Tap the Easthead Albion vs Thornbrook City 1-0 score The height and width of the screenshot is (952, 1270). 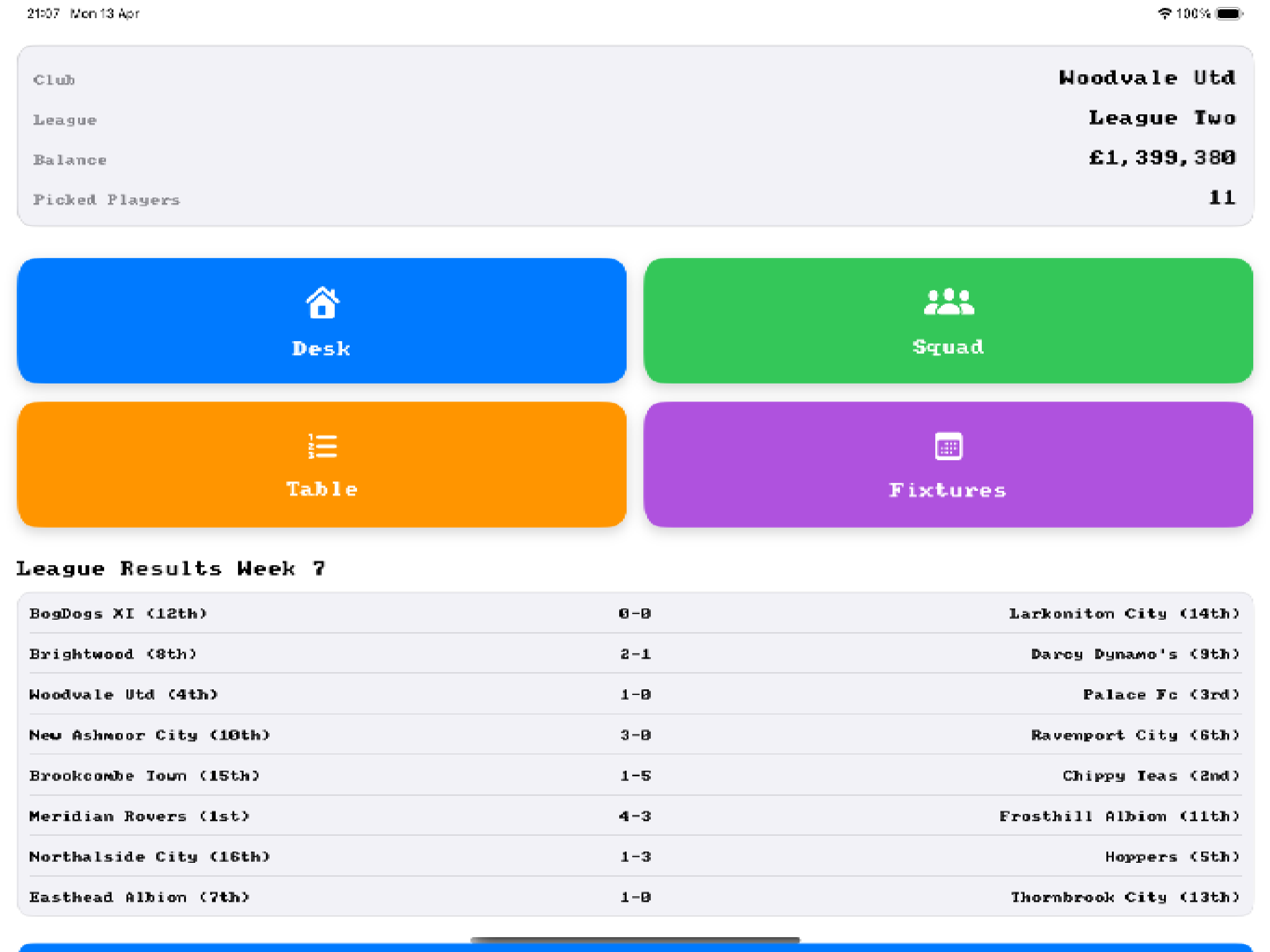tap(635, 897)
